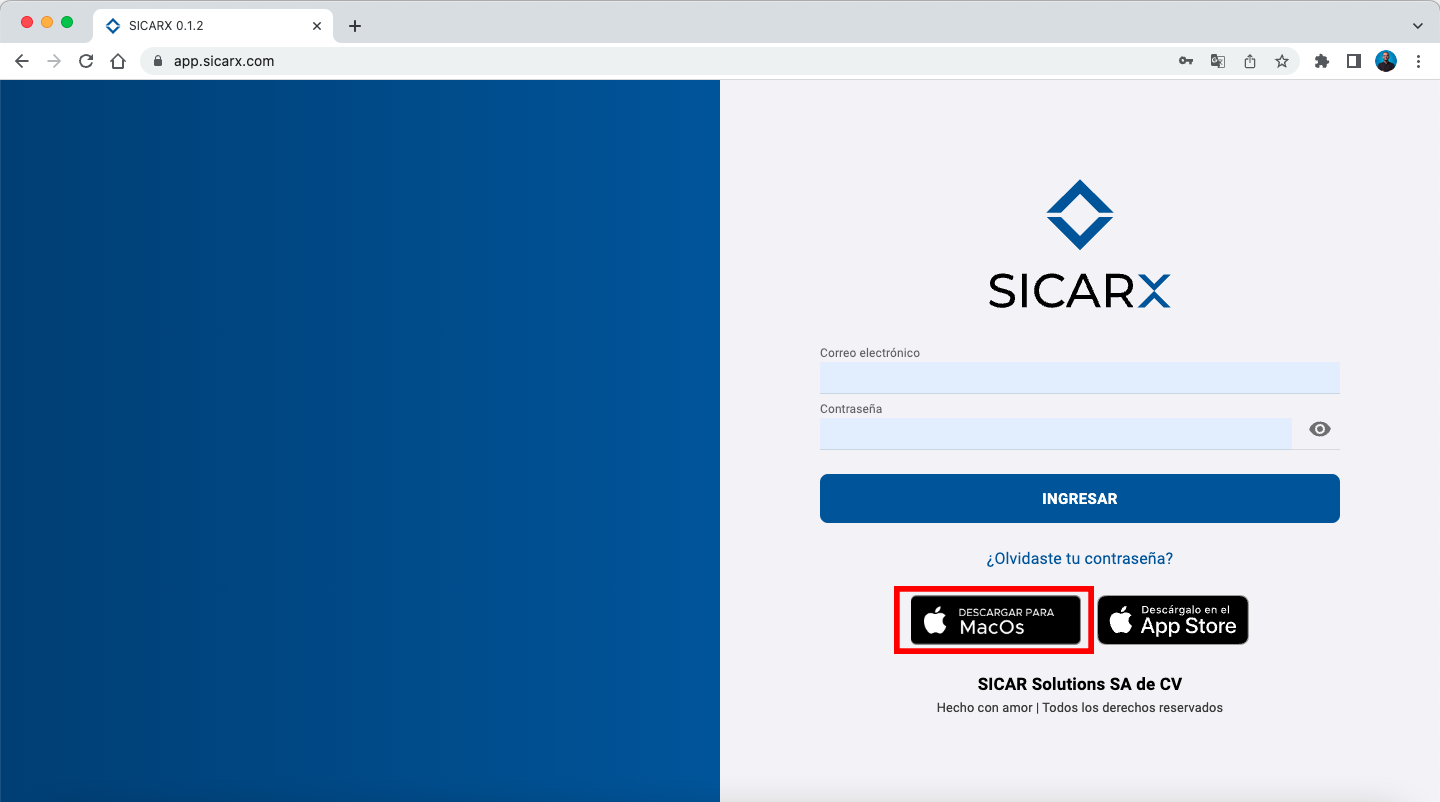
Task: Click the SICARX diamond logo
Action: [x=1079, y=215]
